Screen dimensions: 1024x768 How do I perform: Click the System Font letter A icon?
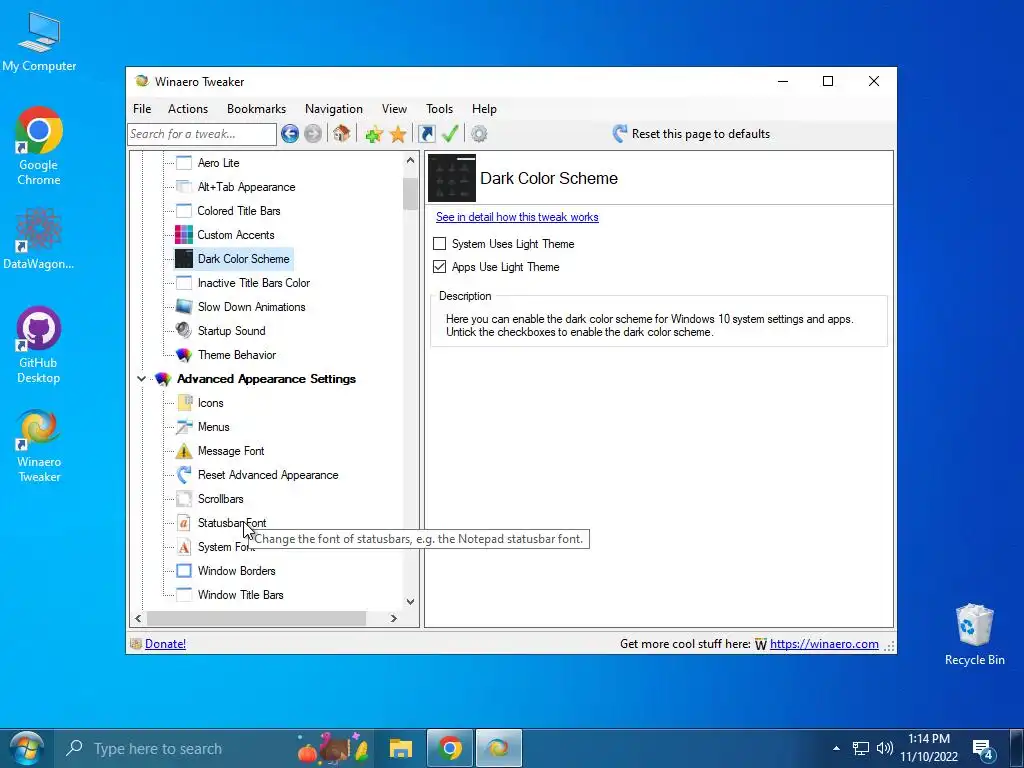[184, 547]
